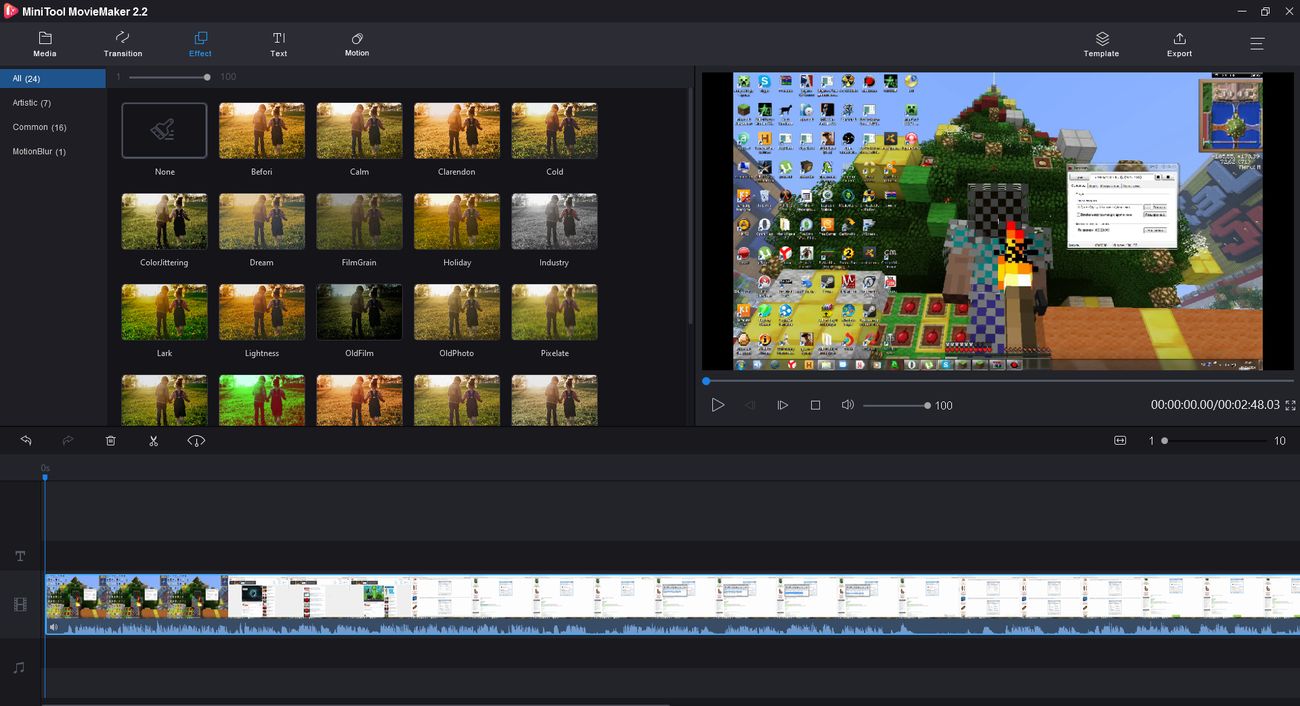The image size is (1300, 706).
Task: Toggle zoom to fit timeline icon
Action: tap(1120, 440)
